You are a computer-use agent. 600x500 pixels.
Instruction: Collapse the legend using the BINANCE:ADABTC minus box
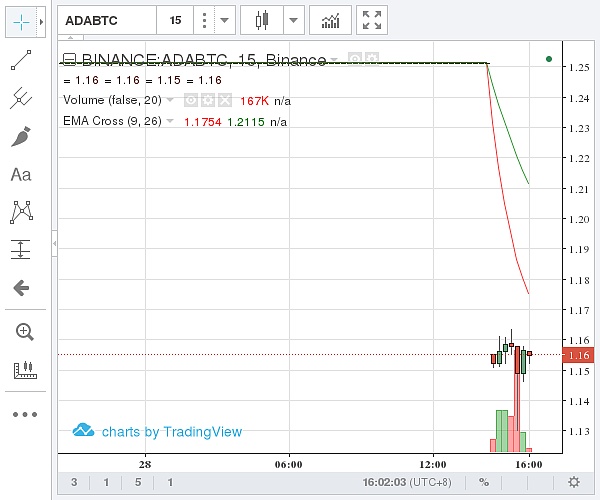(69, 59)
